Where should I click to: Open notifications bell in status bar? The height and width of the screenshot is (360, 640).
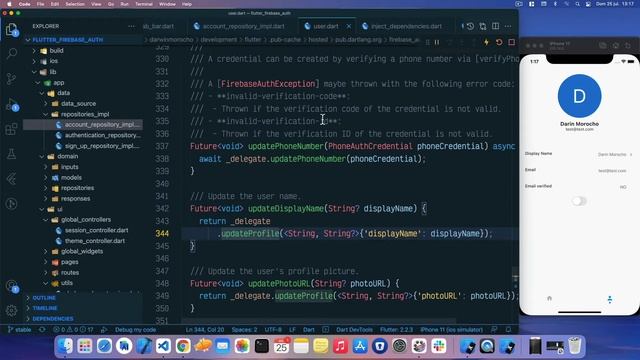(x=508, y=330)
